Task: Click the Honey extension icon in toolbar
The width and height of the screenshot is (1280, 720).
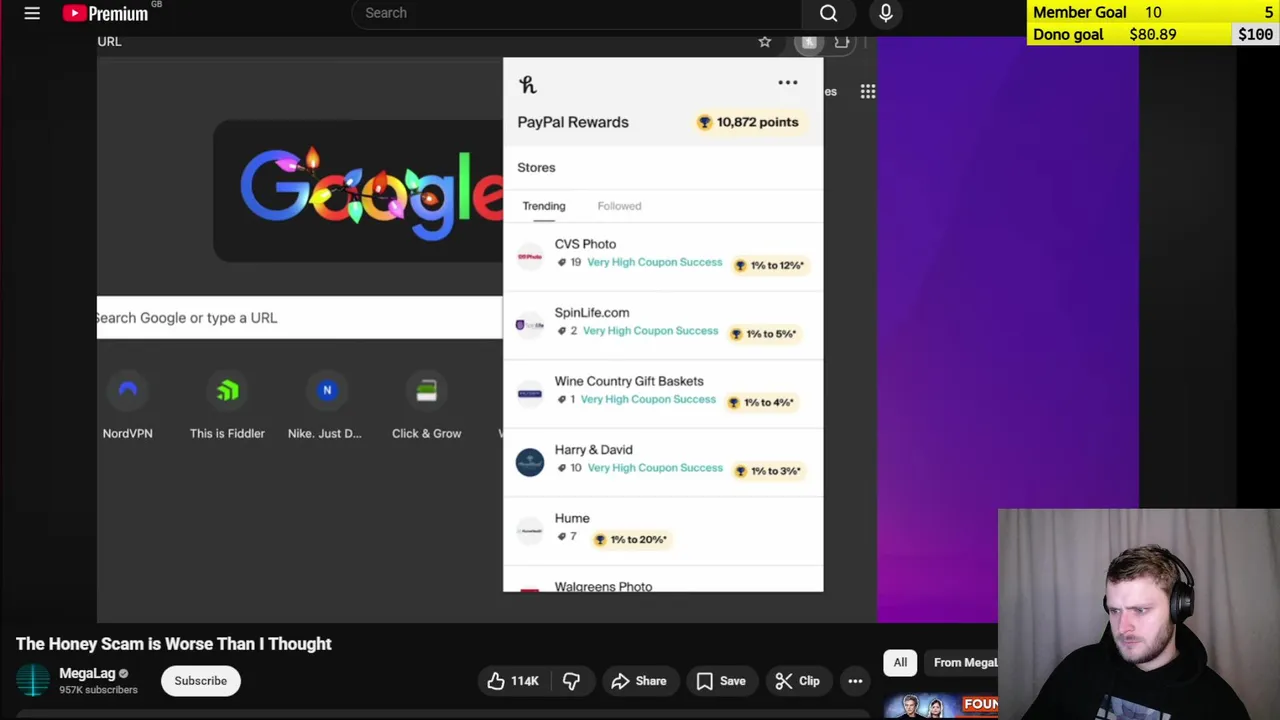Action: pyautogui.click(x=809, y=42)
